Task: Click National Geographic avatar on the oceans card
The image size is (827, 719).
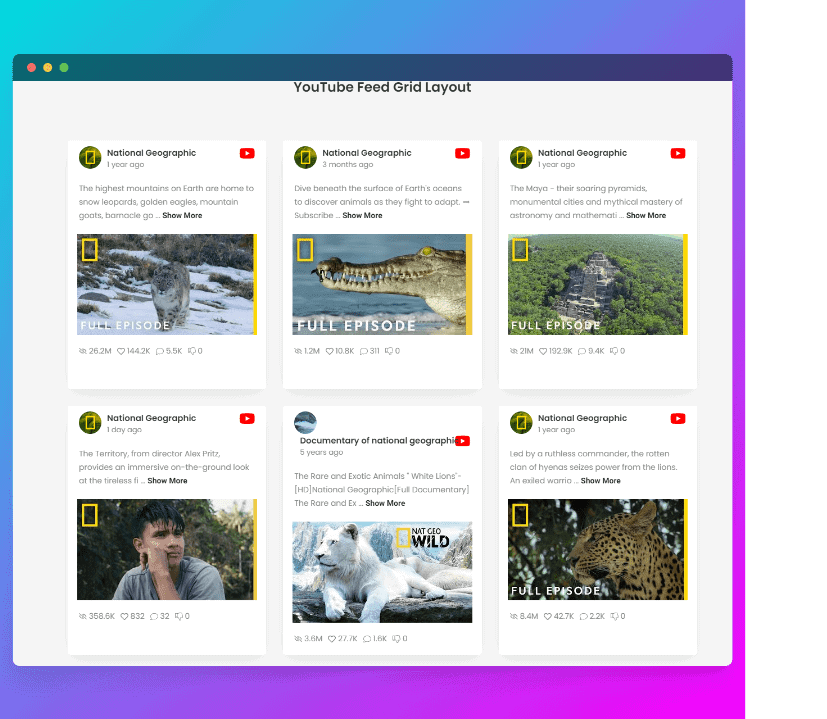Action: 305,157
